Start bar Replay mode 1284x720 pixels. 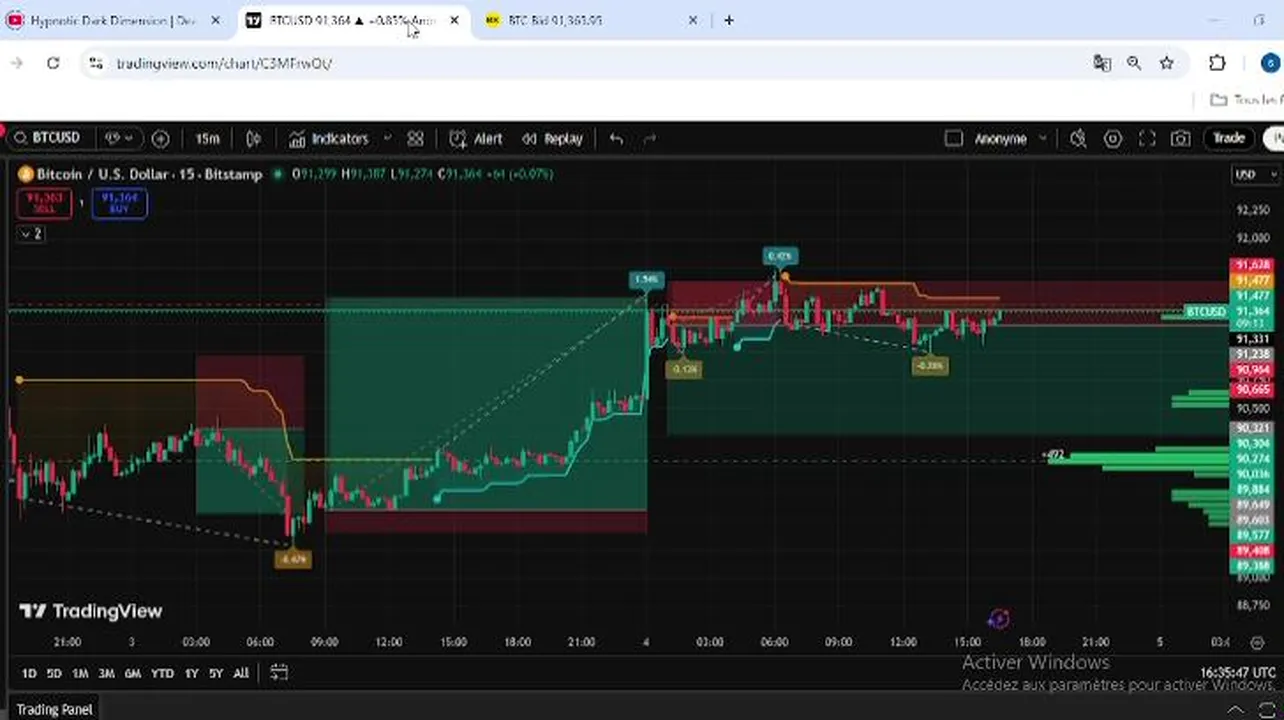(553, 139)
